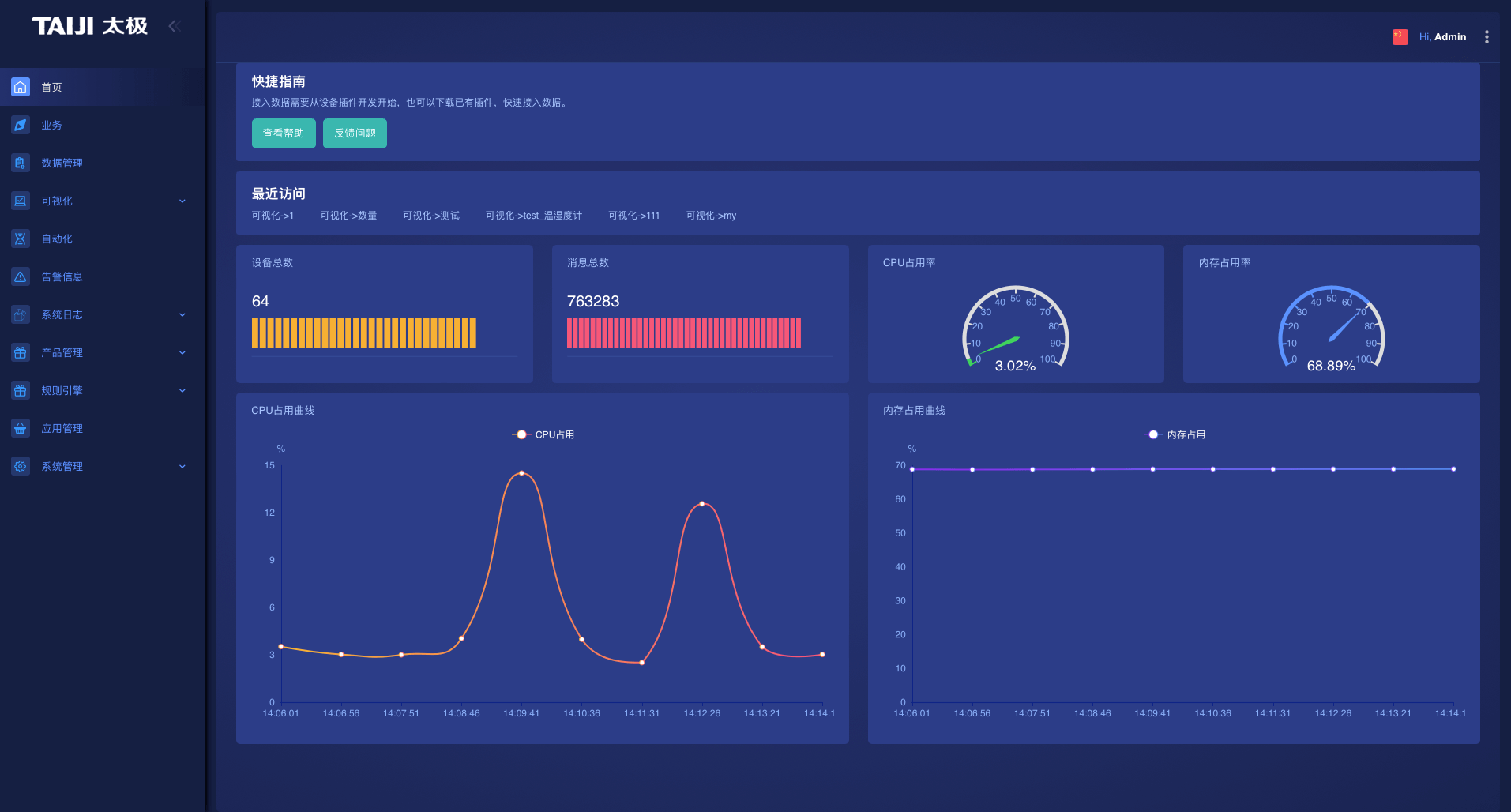
Task: Click the package icon beside 规则引擎
Action: 21,390
